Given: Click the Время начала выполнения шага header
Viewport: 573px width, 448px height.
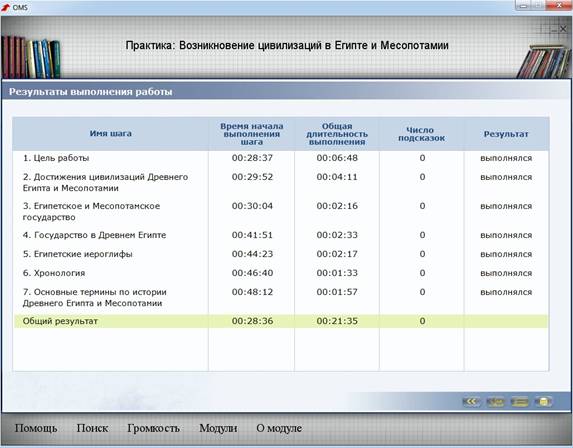Looking at the screenshot, I should pos(252,134).
